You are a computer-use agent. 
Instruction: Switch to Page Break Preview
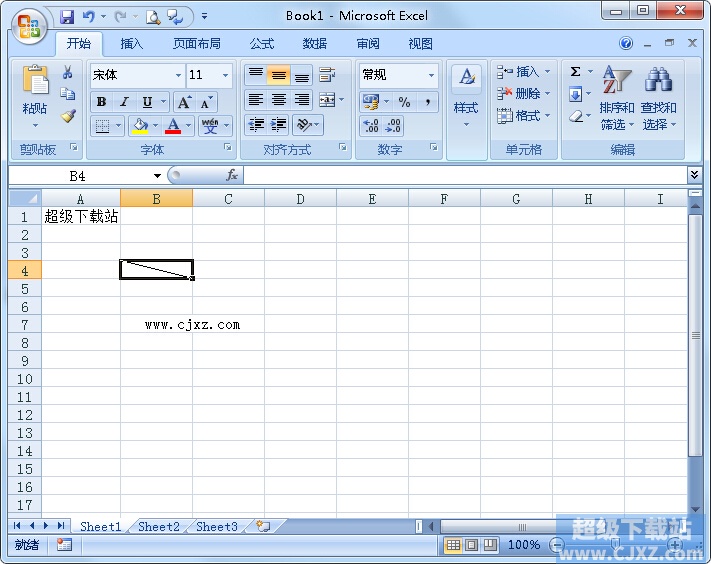click(490, 545)
